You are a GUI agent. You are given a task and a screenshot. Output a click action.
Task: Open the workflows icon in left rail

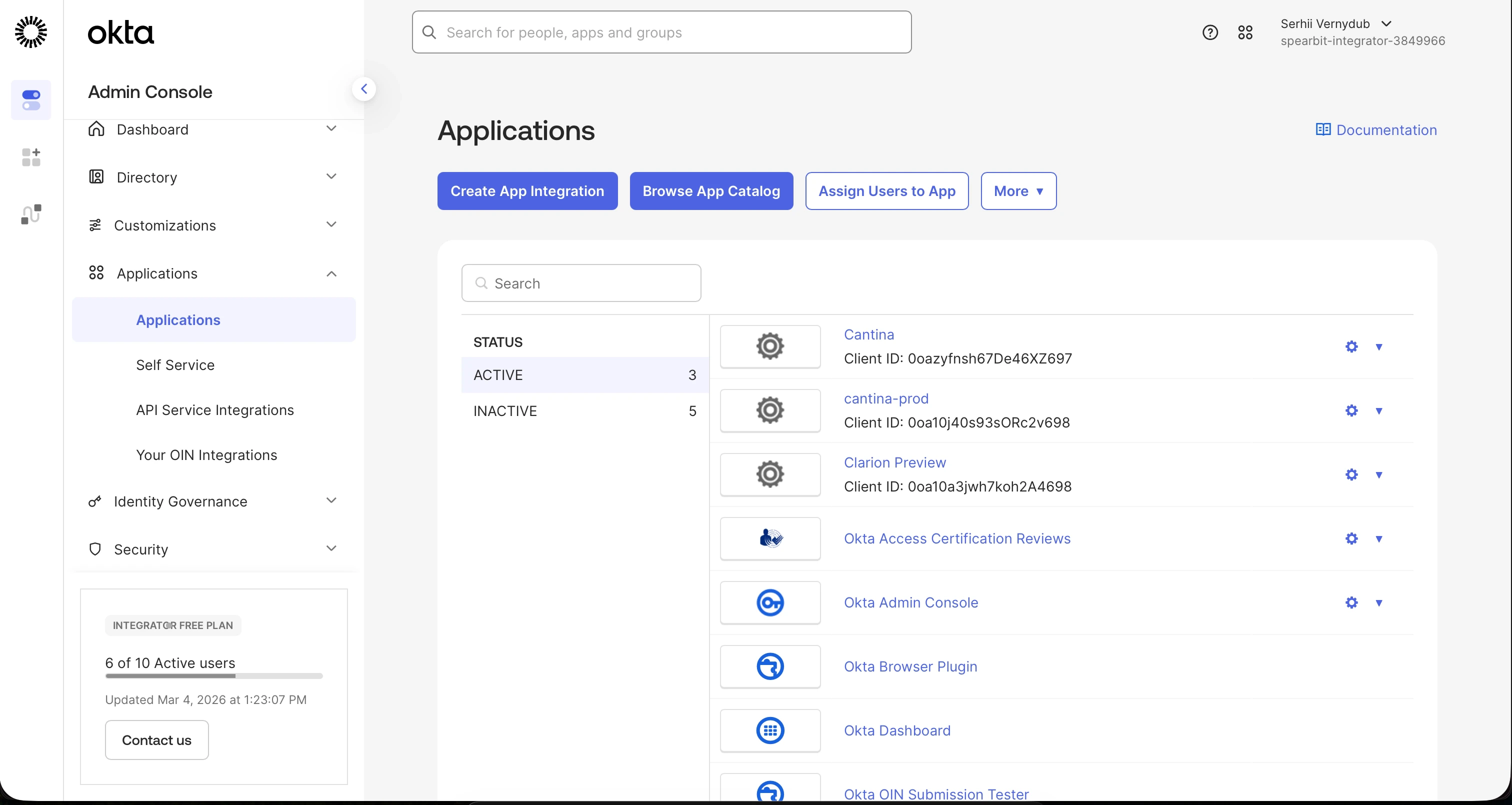click(31, 214)
